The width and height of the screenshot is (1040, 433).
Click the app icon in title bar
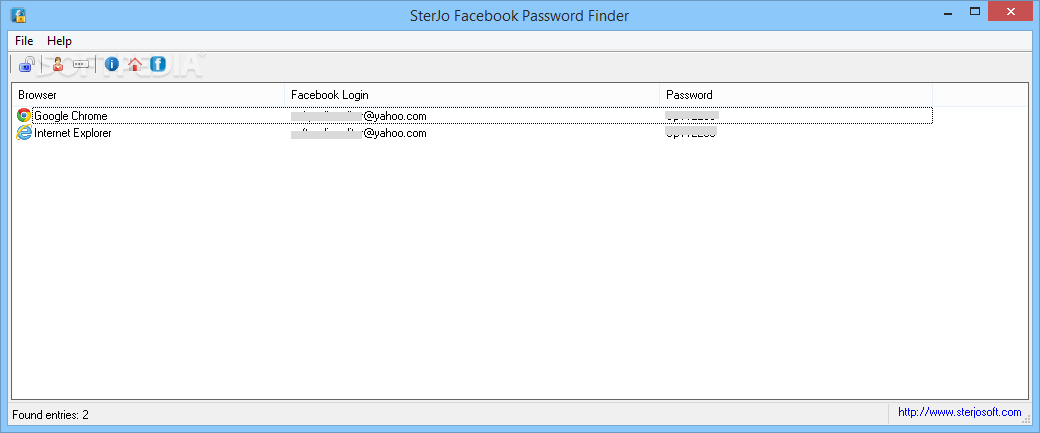point(18,15)
